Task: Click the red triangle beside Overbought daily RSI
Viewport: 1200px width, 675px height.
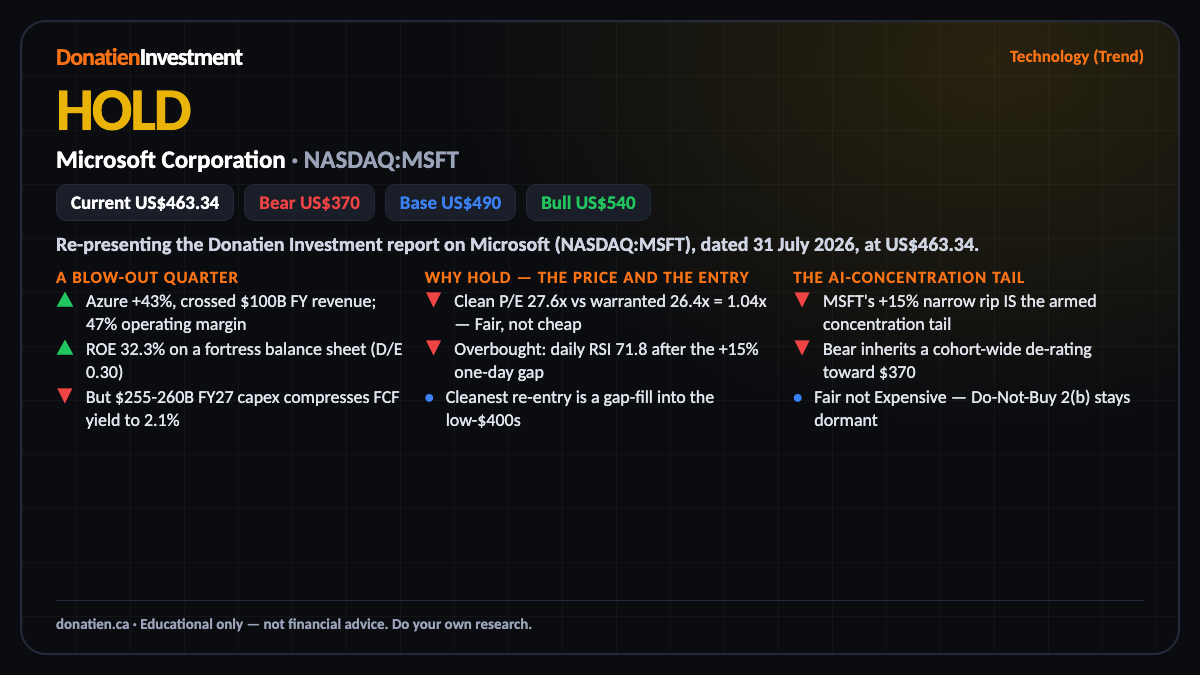Action: click(x=433, y=348)
